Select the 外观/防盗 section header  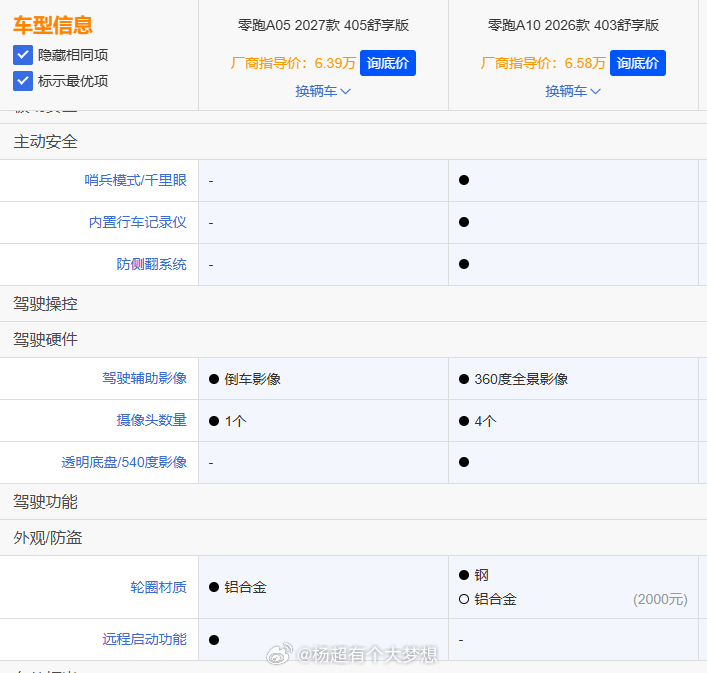48,538
